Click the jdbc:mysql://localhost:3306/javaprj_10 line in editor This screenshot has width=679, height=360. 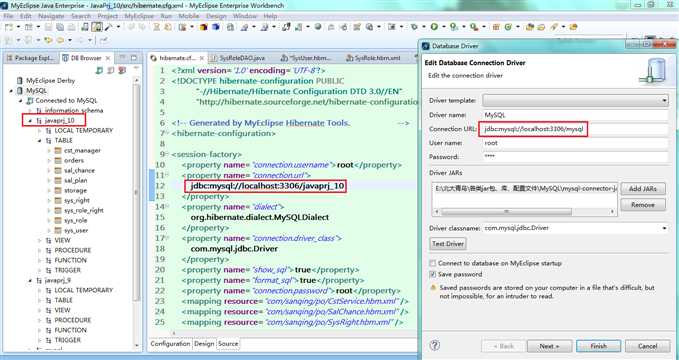pos(267,186)
